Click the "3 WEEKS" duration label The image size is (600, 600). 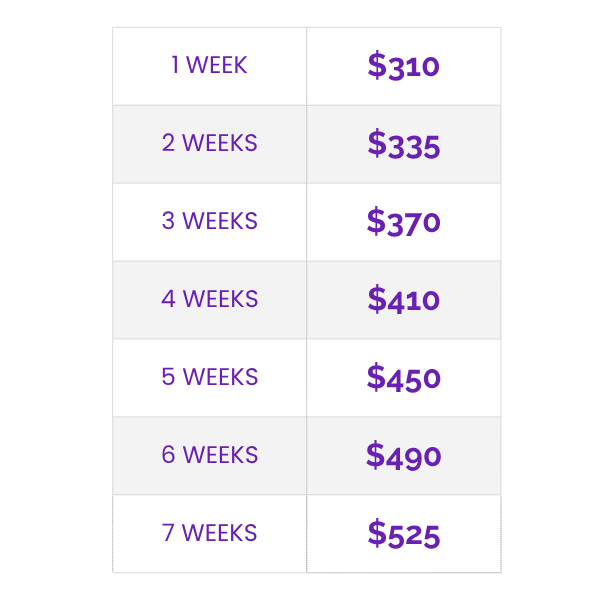[209, 221]
